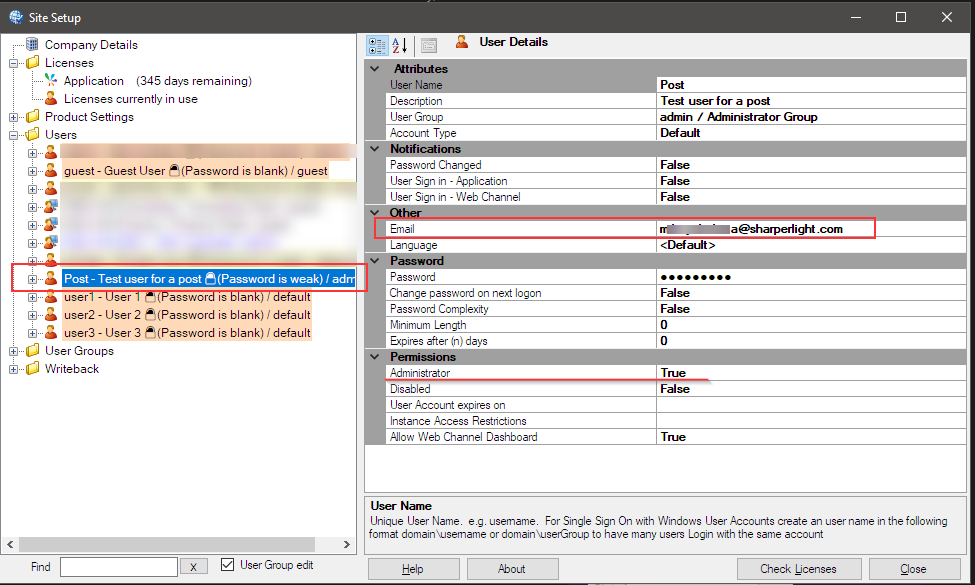
Task: Click the Close button at bottom
Action: 914,569
